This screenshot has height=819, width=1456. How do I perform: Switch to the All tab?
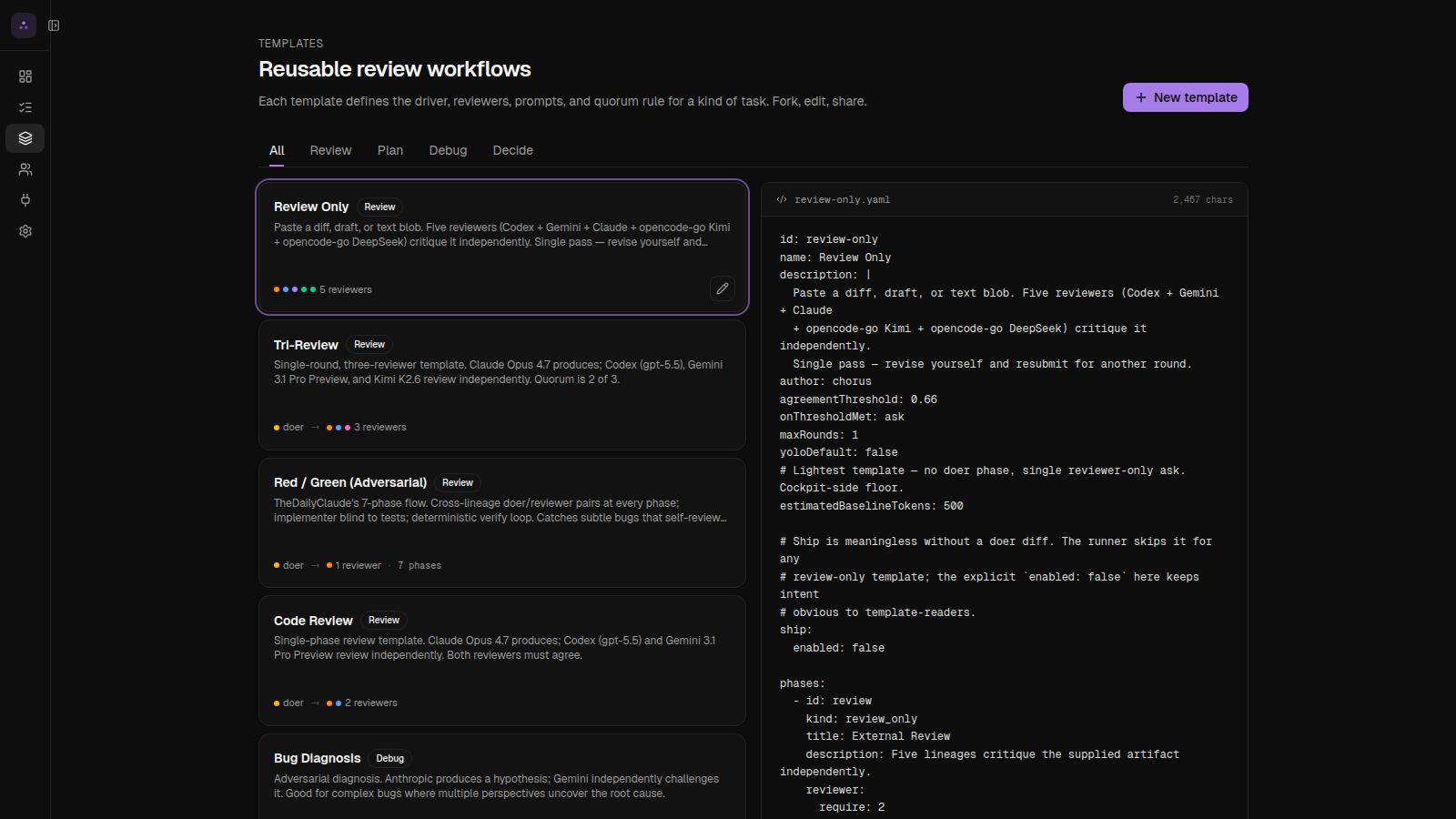(x=277, y=150)
